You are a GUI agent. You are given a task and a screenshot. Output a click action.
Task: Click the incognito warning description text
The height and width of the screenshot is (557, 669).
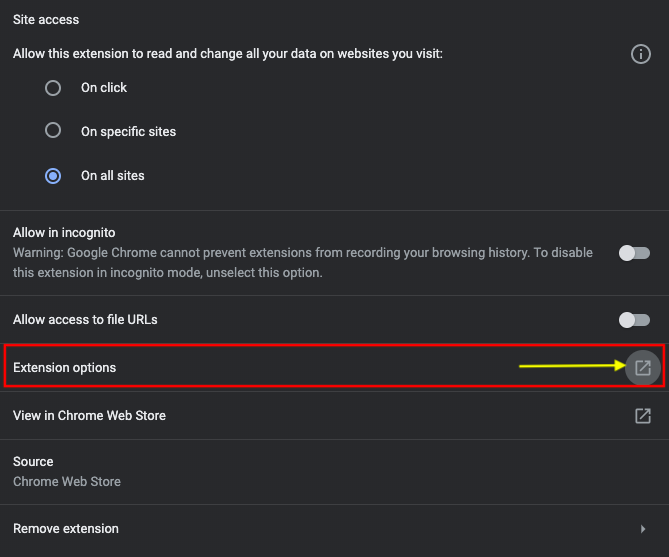click(300, 263)
